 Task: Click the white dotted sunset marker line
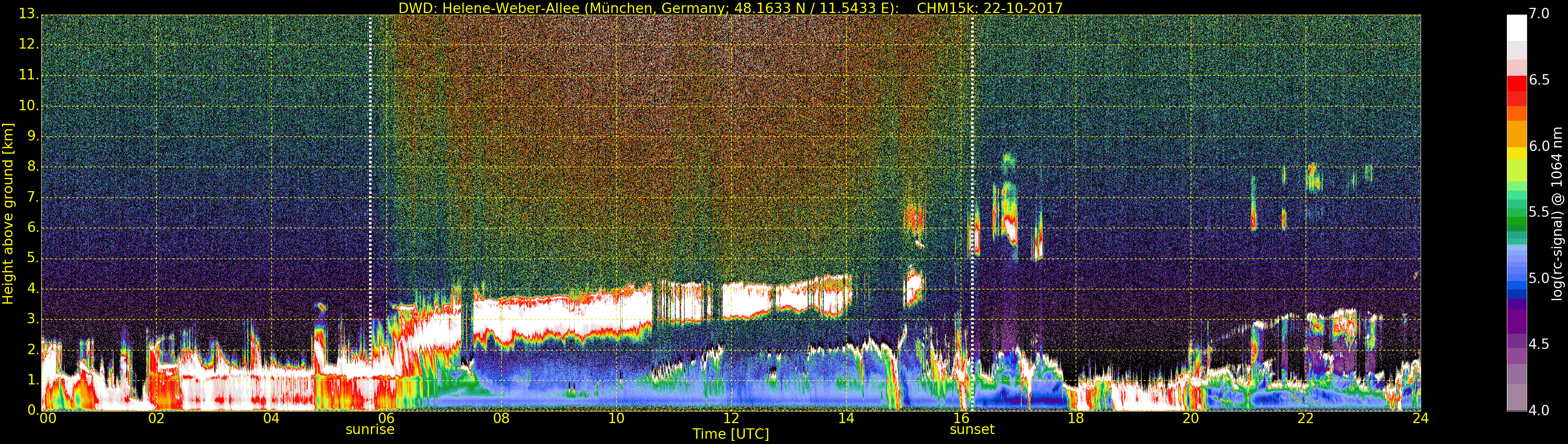click(972, 213)
